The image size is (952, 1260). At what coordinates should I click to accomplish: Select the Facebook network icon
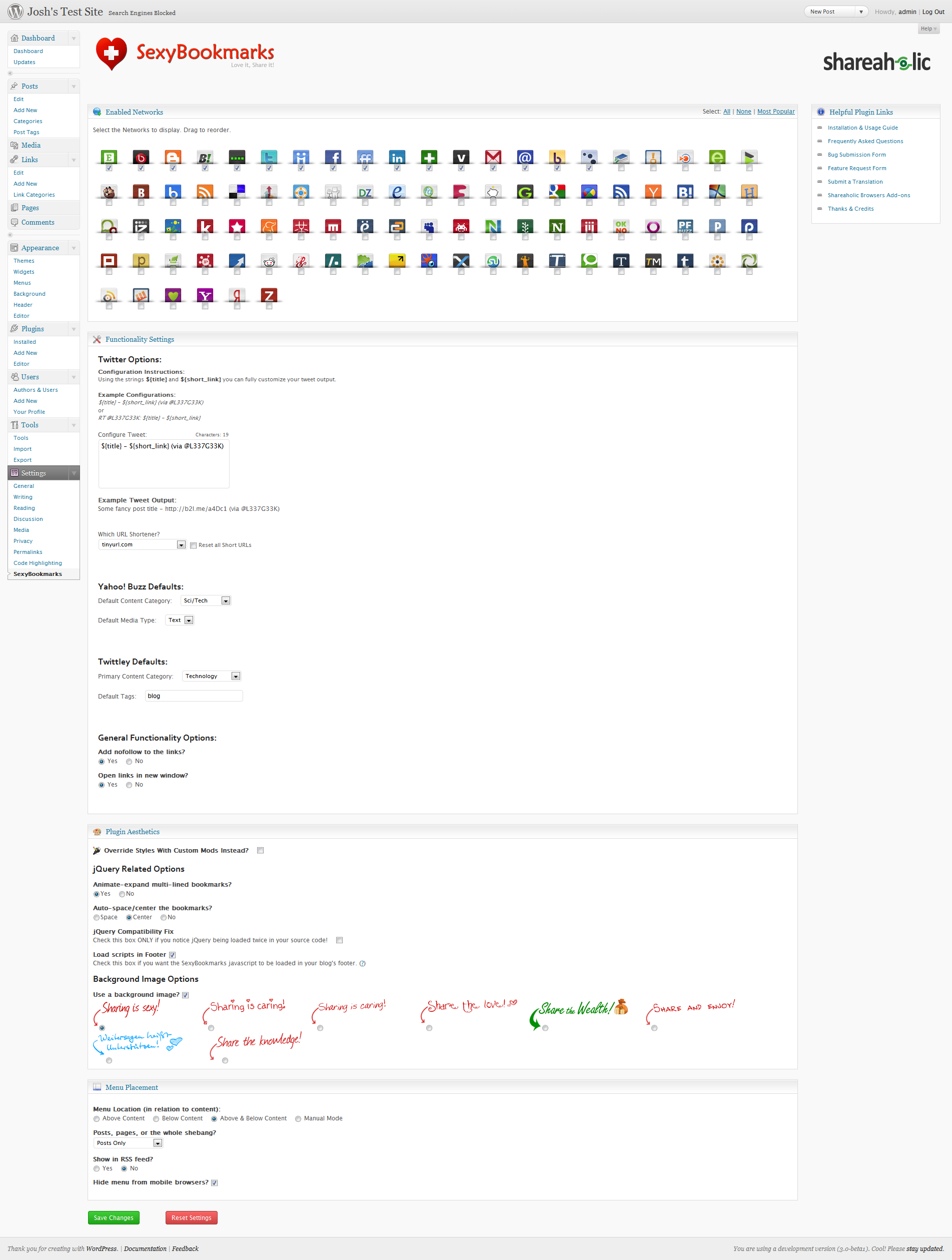click(333, 157)
